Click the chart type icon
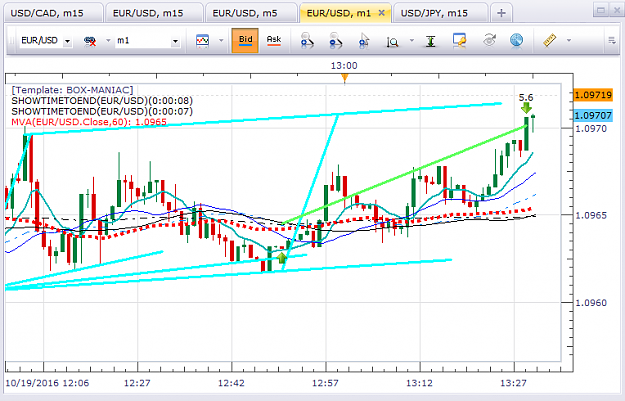The image size is (625, 401). [x=202, y=41]
